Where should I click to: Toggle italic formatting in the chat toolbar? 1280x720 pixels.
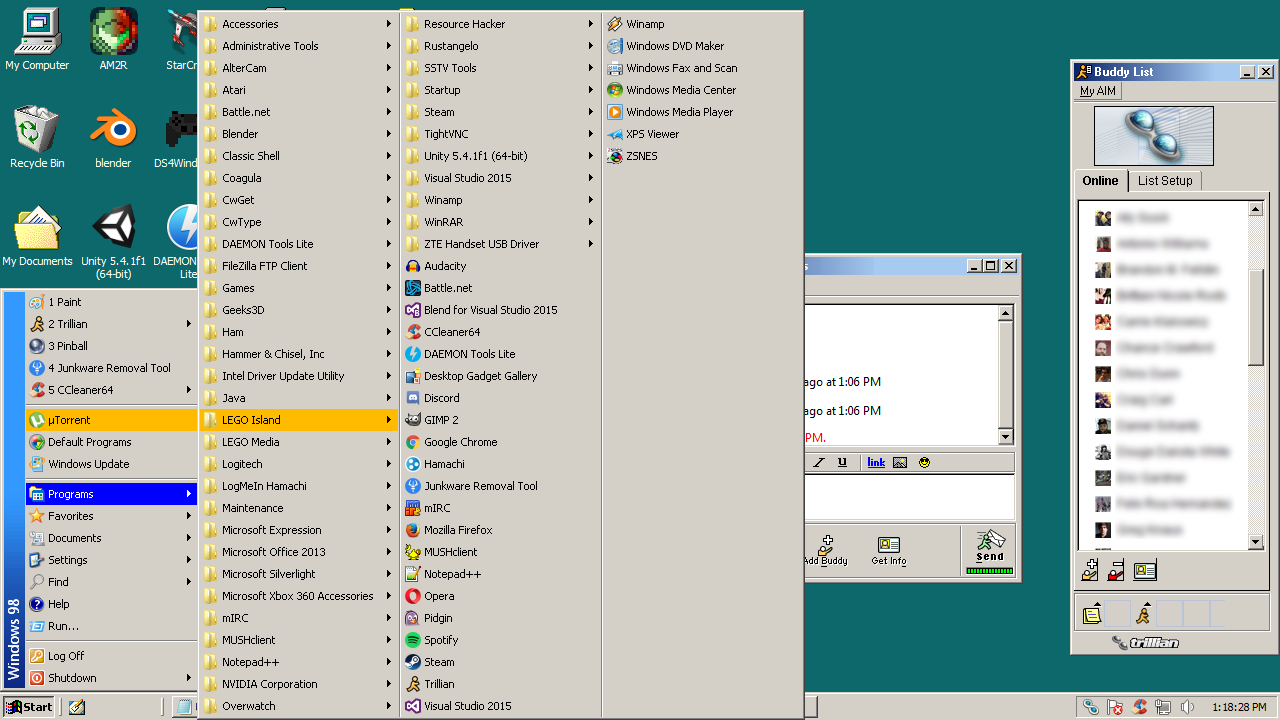(x=819, y=462)
